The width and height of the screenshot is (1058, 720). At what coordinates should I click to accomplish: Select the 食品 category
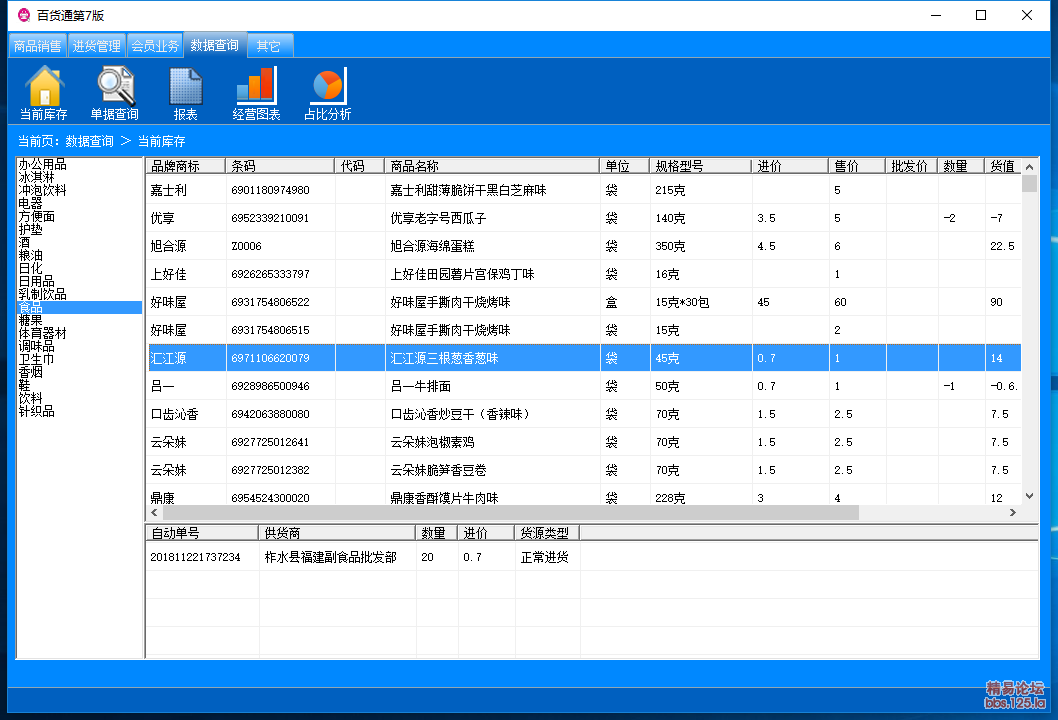(x=80, y=307)
